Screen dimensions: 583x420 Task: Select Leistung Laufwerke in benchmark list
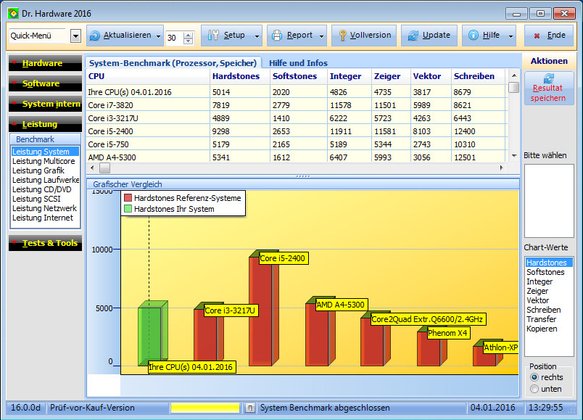[45, 180]
